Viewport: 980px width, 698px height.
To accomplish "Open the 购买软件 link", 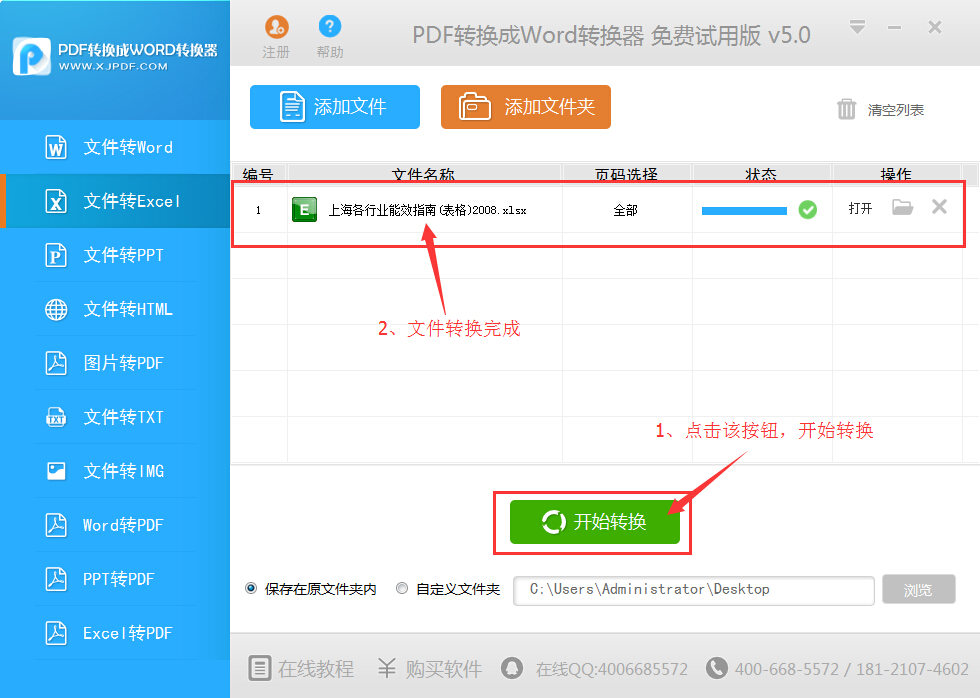I will [443, 669].
